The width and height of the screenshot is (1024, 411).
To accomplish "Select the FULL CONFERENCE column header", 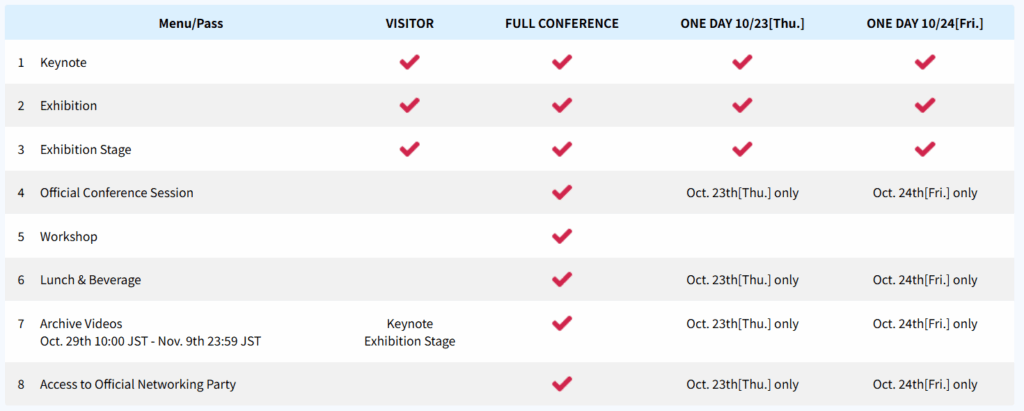I will coord(562,24).
